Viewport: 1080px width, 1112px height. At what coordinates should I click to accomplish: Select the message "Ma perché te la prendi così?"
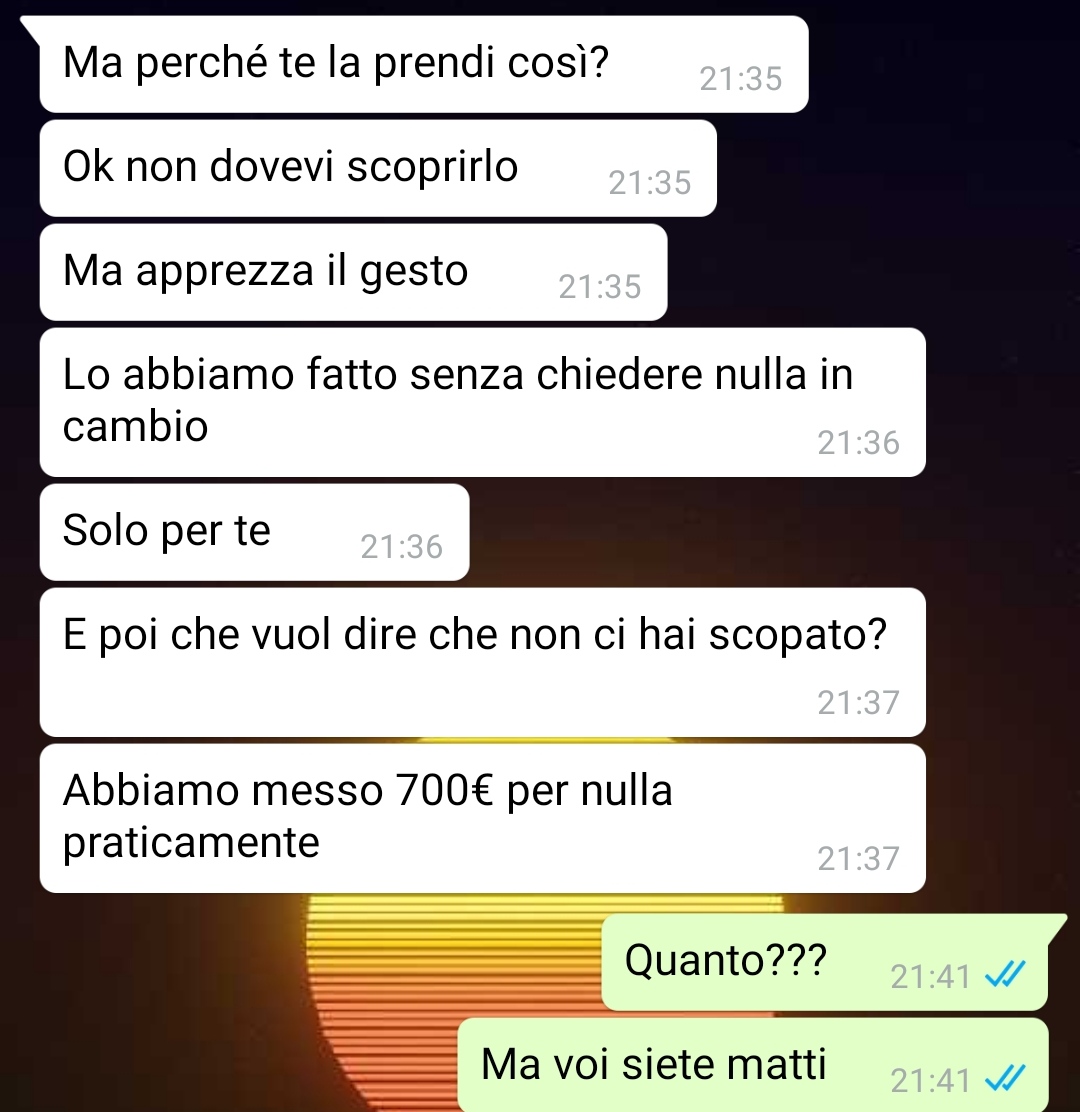point(423,65)
